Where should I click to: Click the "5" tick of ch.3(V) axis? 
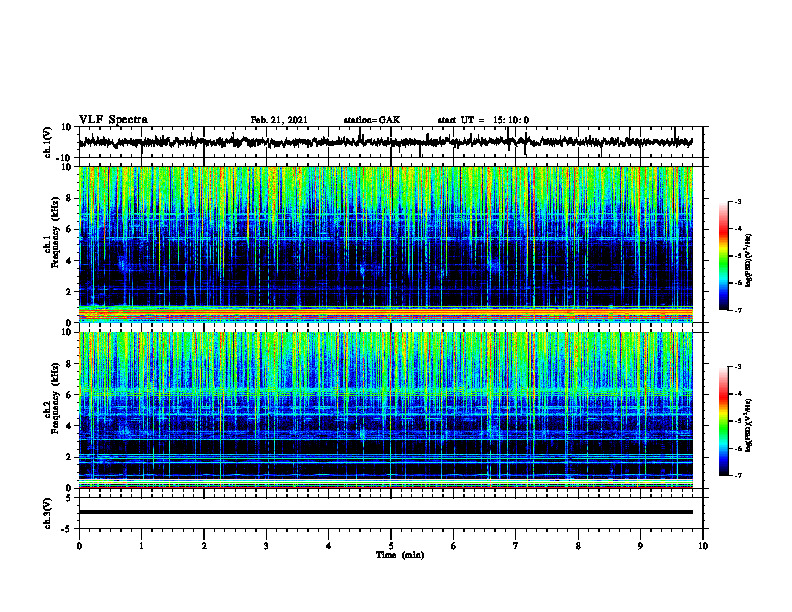coord(70,498)
